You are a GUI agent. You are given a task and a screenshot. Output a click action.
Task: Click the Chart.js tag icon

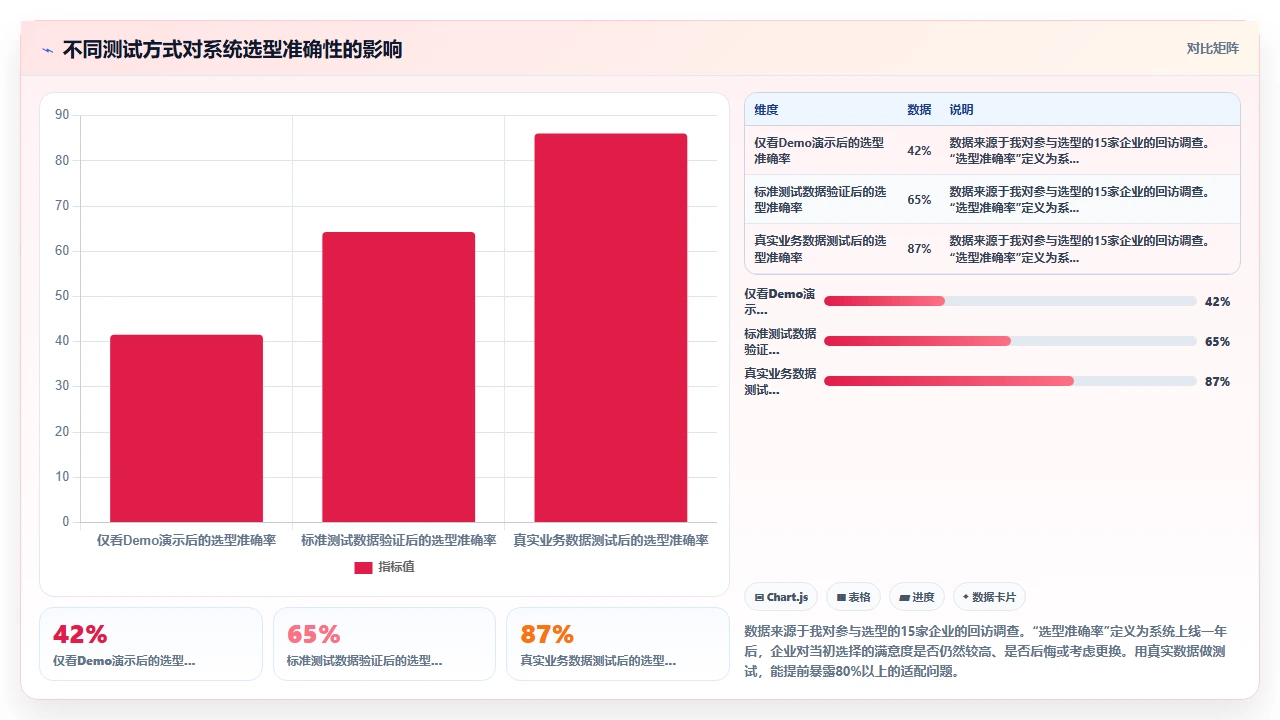click(760, 597)
